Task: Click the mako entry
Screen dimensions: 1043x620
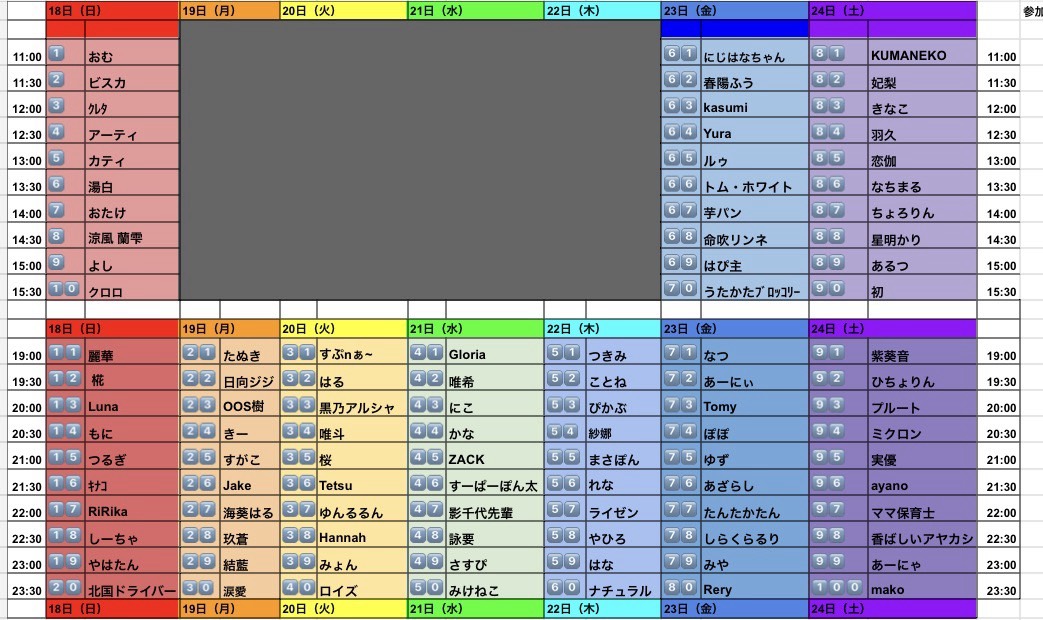Action: tap(922, 587)
